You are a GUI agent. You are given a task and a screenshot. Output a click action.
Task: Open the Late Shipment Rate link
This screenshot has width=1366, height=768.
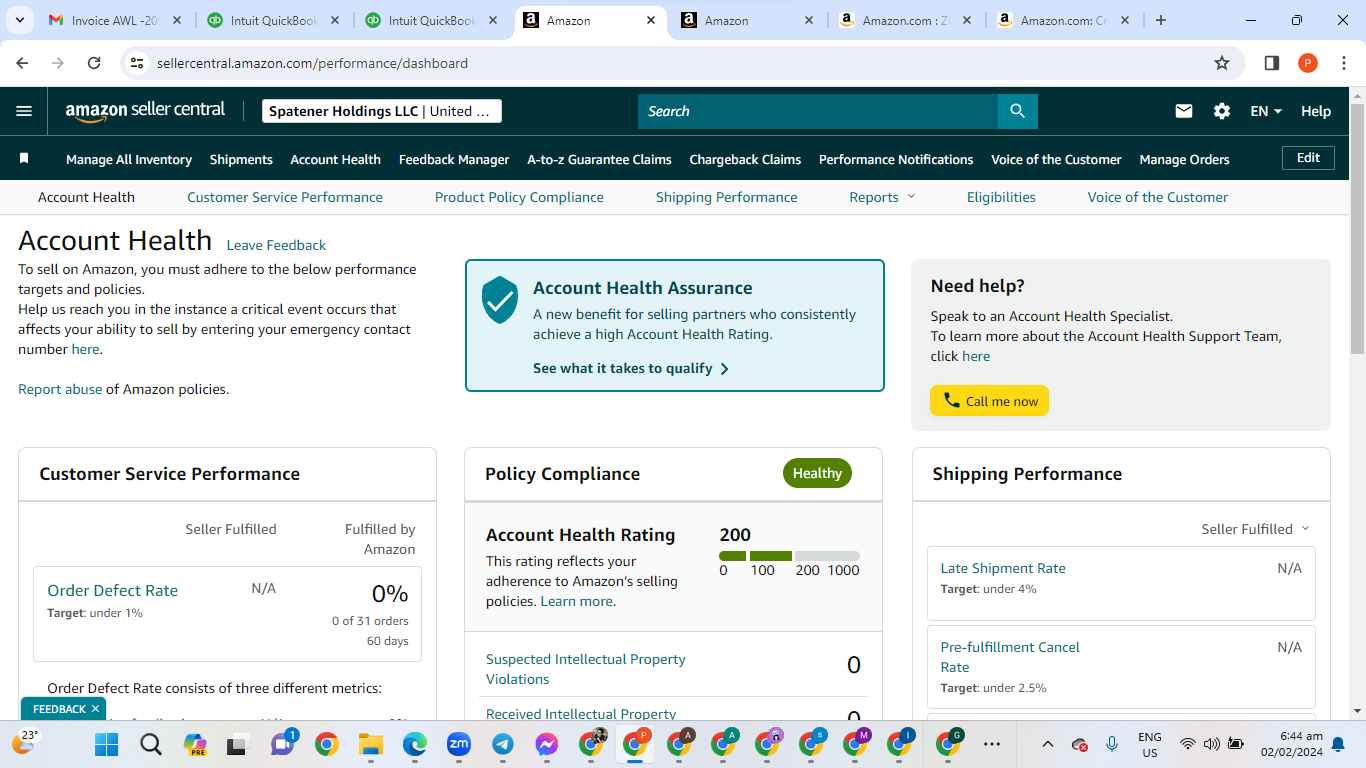tap(1003, 568)
